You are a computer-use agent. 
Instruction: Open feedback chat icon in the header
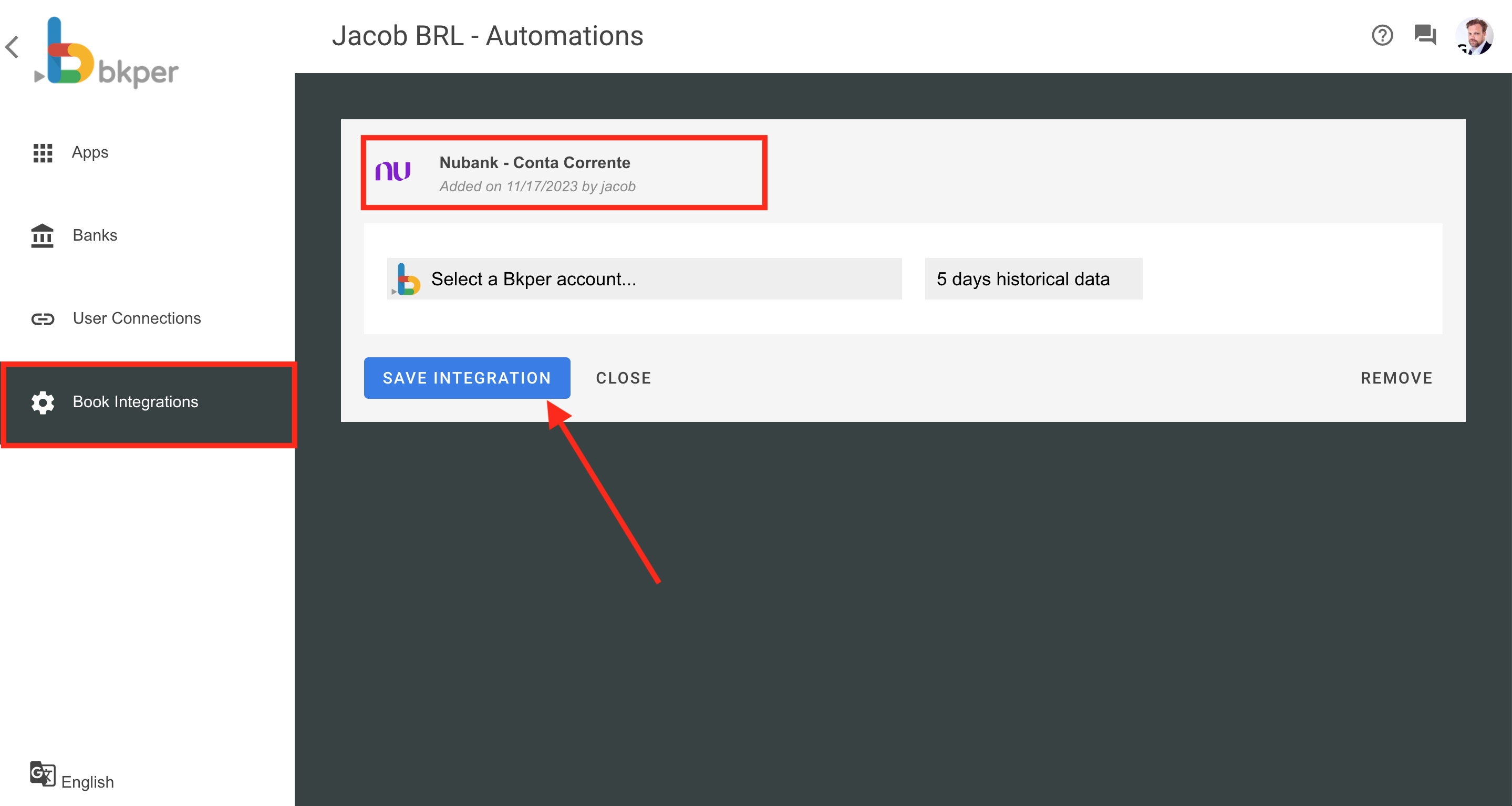(1426, 36)
